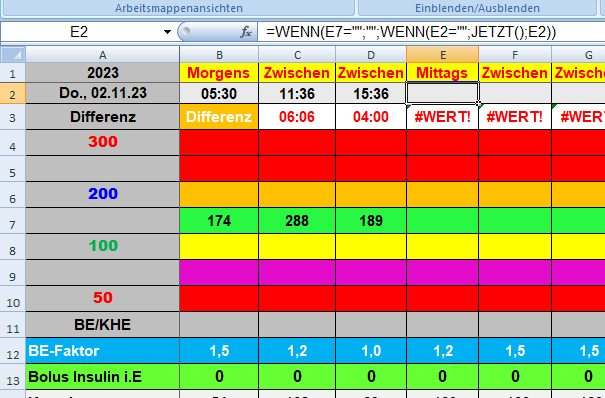Screen dimensions: 605x398
Task: Click BE-Faktor value 1,0 in column D
Action: [x=371, y=351]
